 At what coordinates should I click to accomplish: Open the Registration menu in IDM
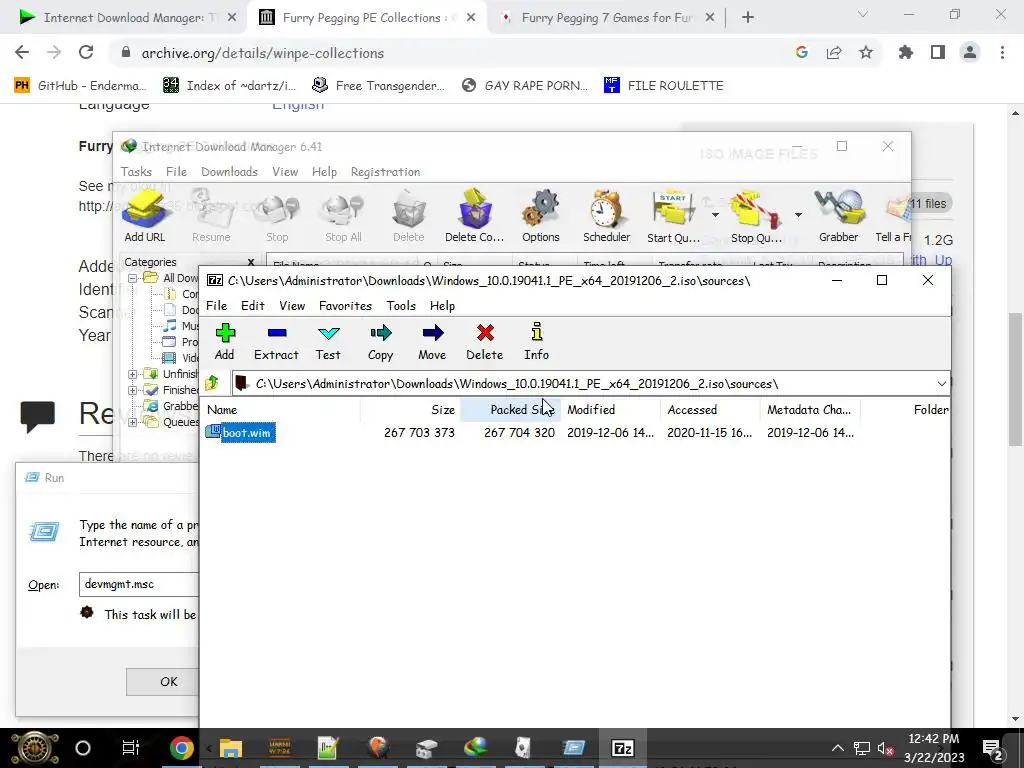(x=385, y=172)
